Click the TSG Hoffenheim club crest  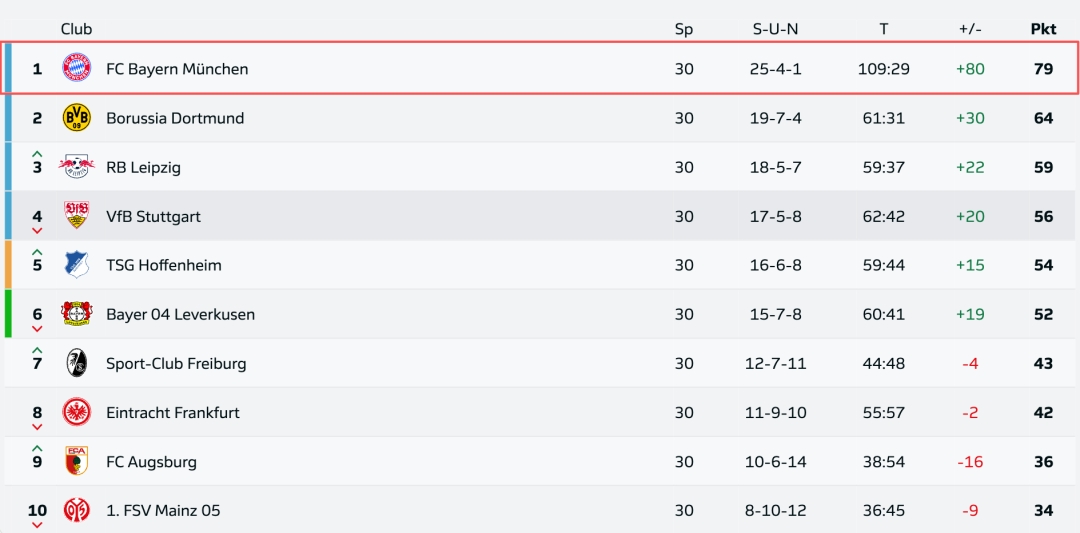tap(77, 265)
